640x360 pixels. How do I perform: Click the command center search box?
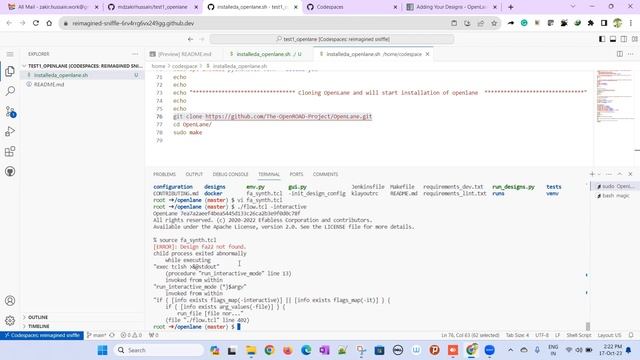tap(332, 39)
